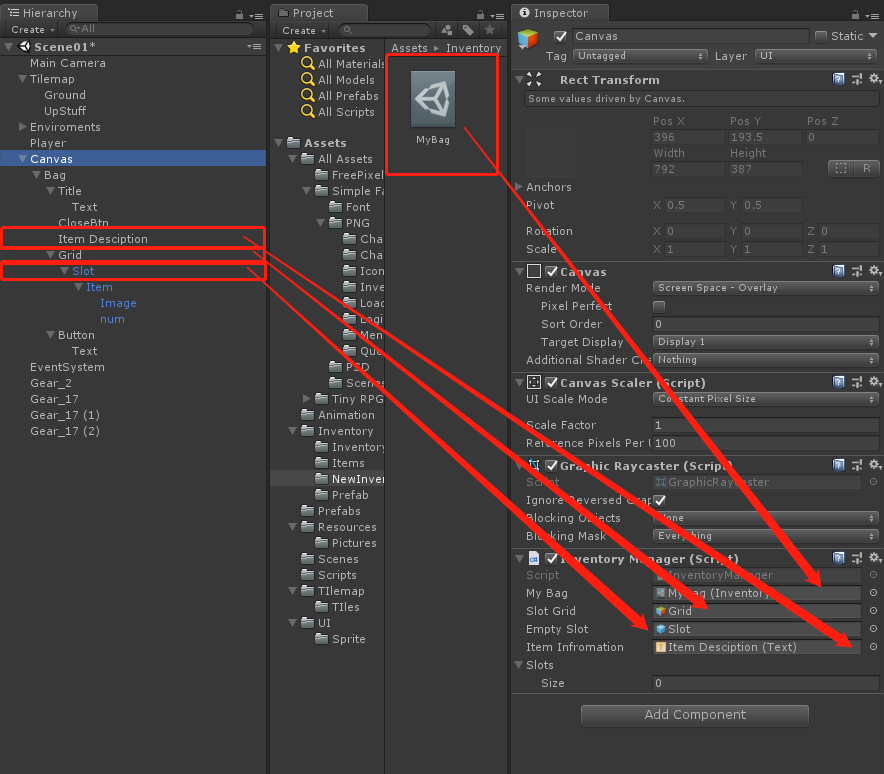Open Additional Shader Channels dropdown
The width and height of the screenshot is (884, 774).
tap(766, 360)
